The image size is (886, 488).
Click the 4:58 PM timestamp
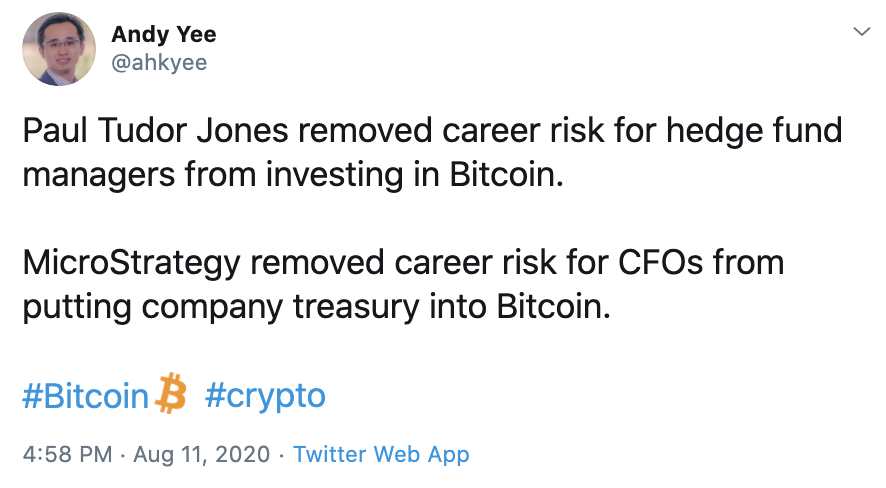click(67, 455)
